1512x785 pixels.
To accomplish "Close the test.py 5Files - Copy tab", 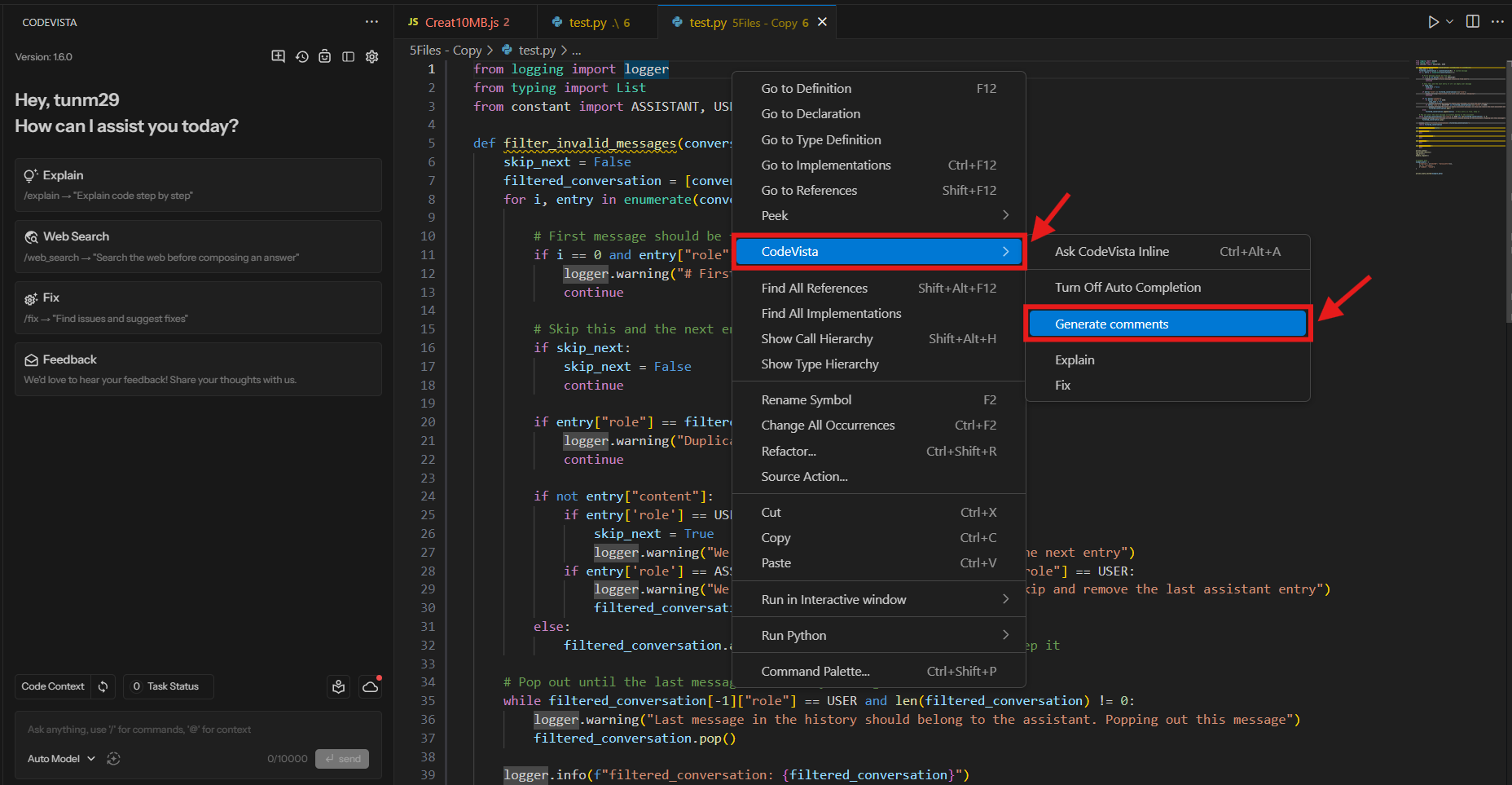I will tap(822, 22).
